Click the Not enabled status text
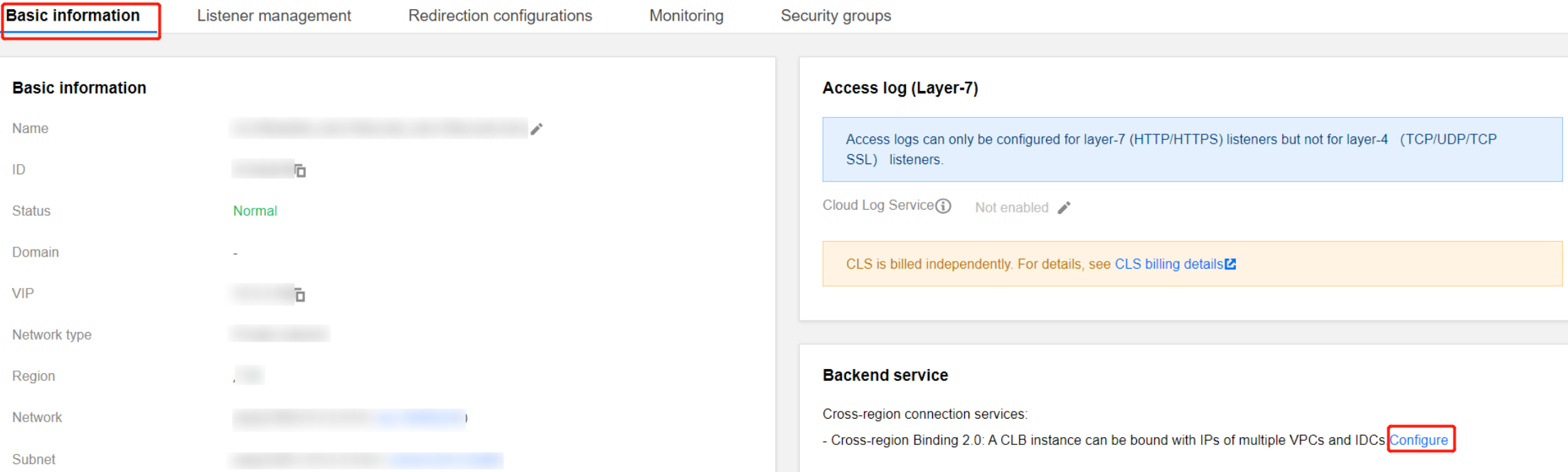 tap(1011, 208)
